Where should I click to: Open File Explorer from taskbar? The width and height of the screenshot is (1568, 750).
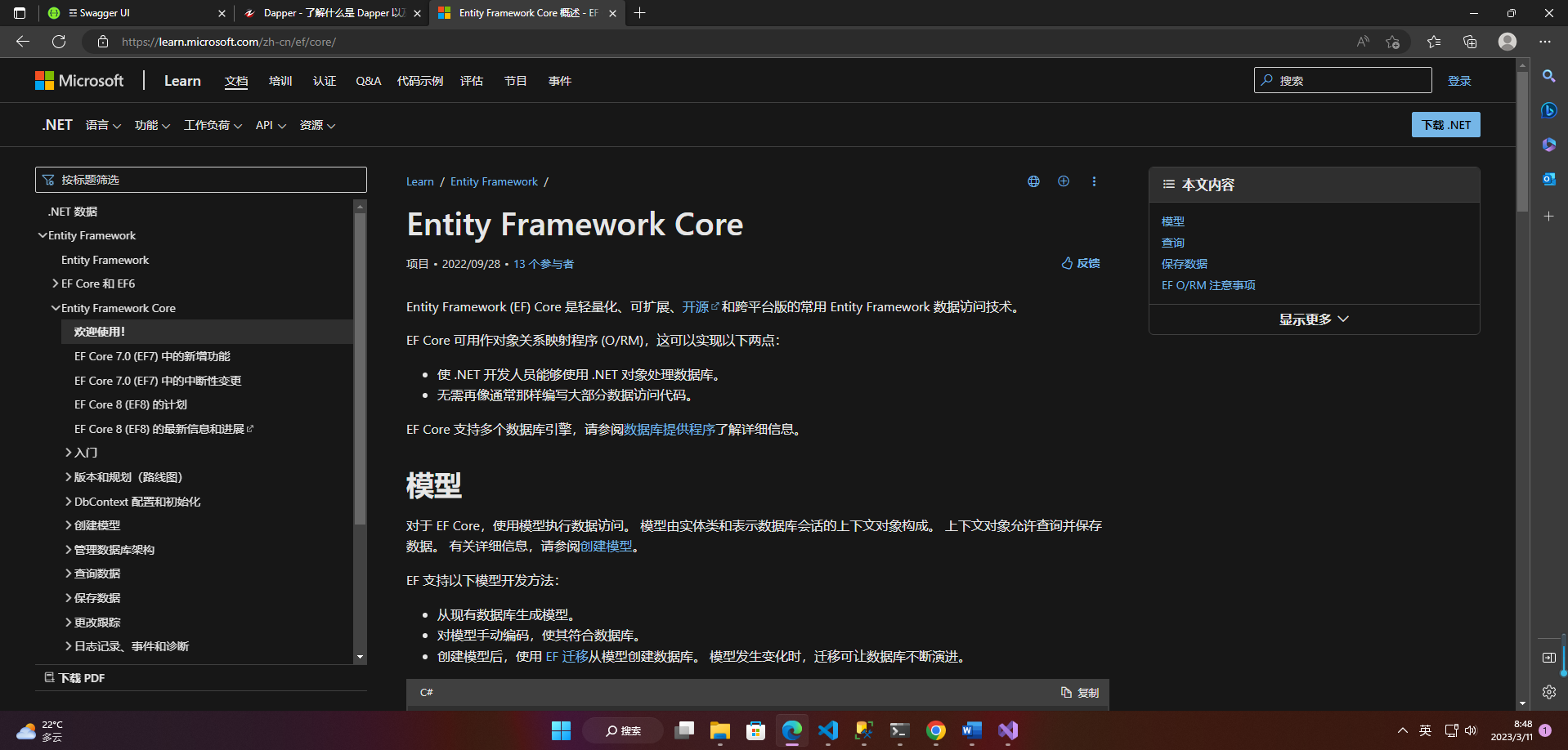pyautogui.click(x=719, y=730)
